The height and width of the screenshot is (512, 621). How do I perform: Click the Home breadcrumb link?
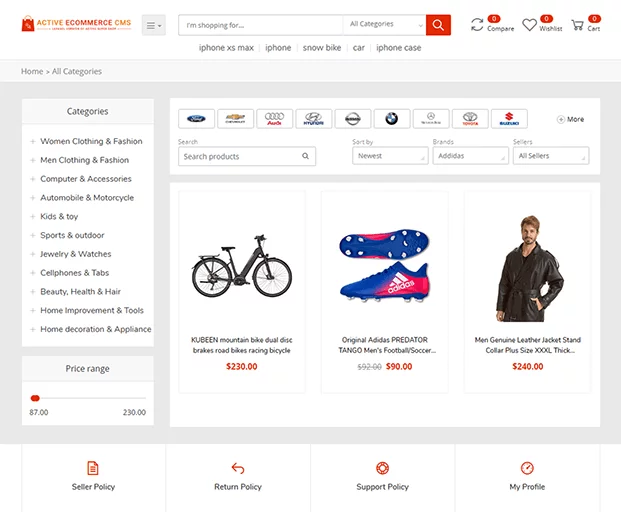pyautogui.click(x=32, y=72)
